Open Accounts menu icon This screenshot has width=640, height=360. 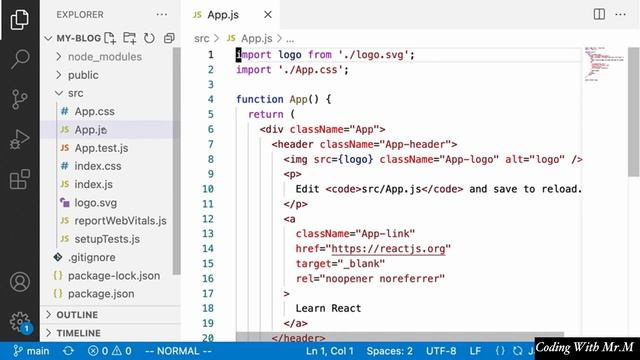coord(20,282)
